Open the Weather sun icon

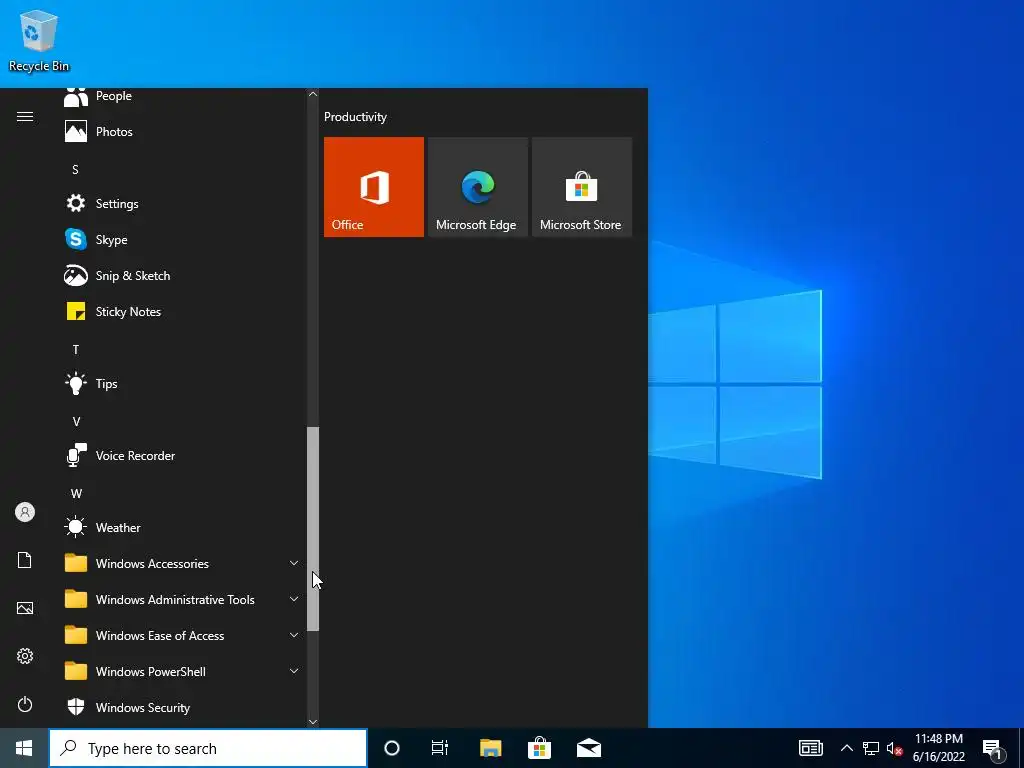(76, 527)
